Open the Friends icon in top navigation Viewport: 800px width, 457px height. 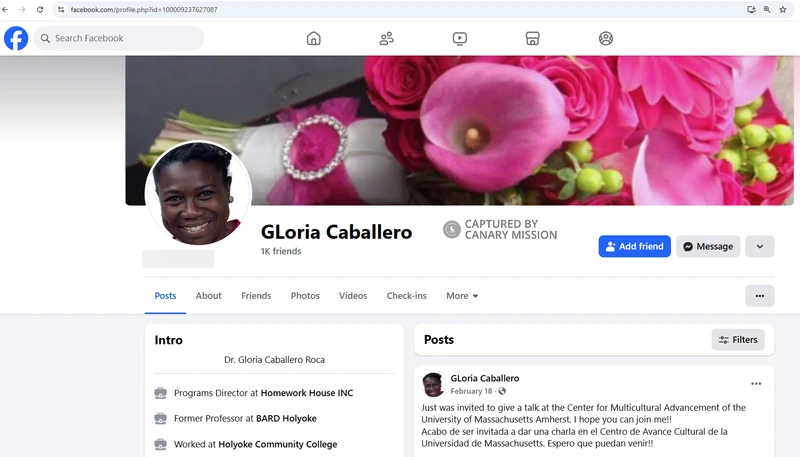(387, 38)
